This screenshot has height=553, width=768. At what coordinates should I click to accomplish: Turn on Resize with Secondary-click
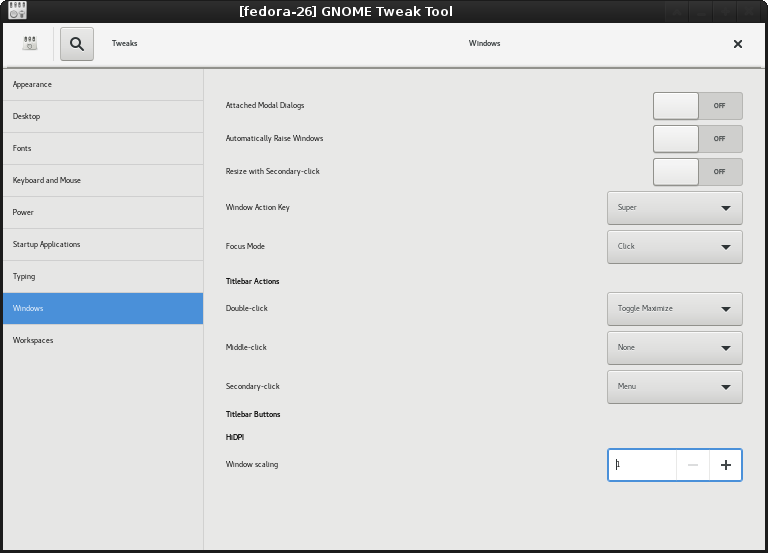[x=697, y=171]
